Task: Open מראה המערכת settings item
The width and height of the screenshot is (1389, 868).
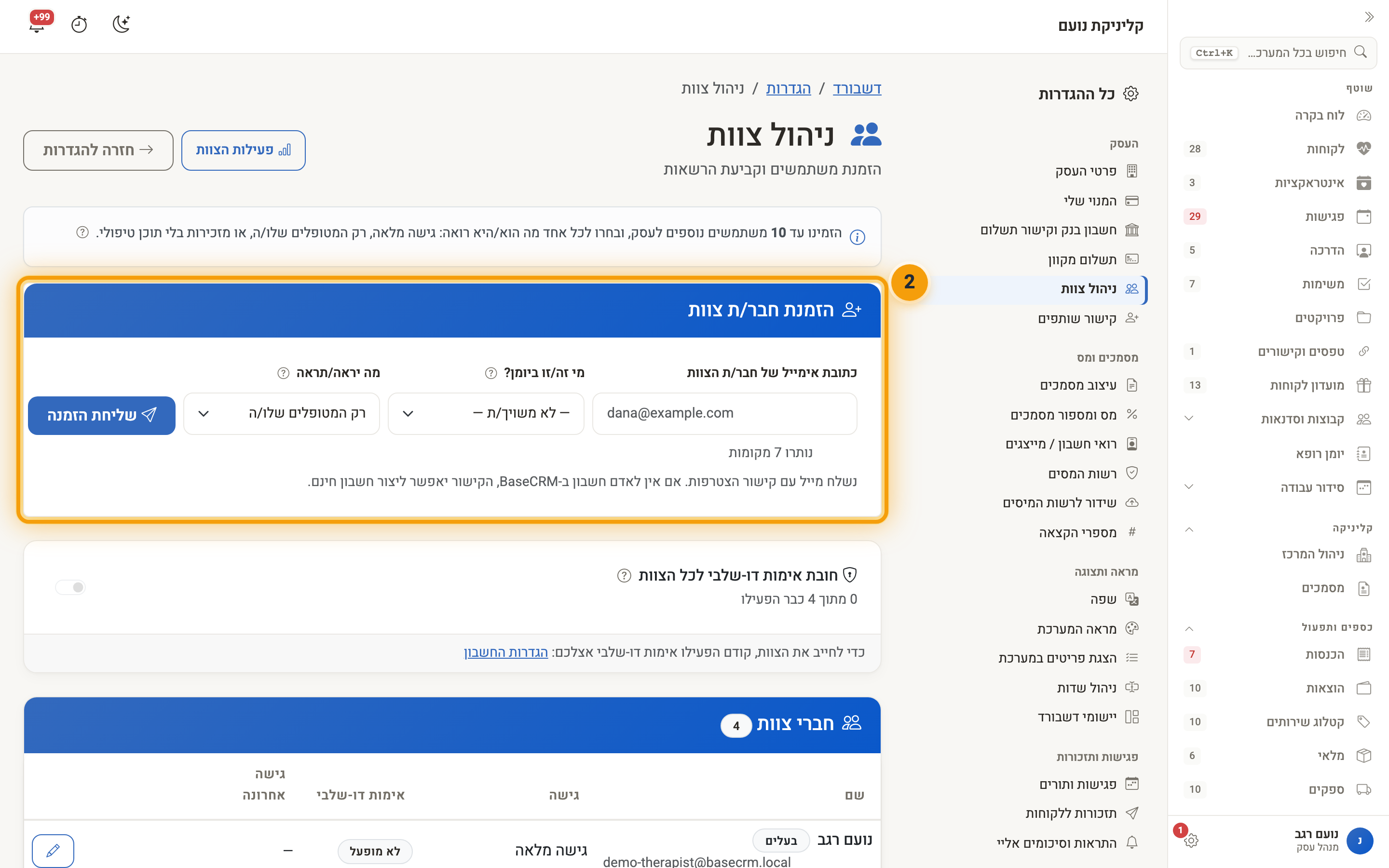Action: click(1087, 629)
